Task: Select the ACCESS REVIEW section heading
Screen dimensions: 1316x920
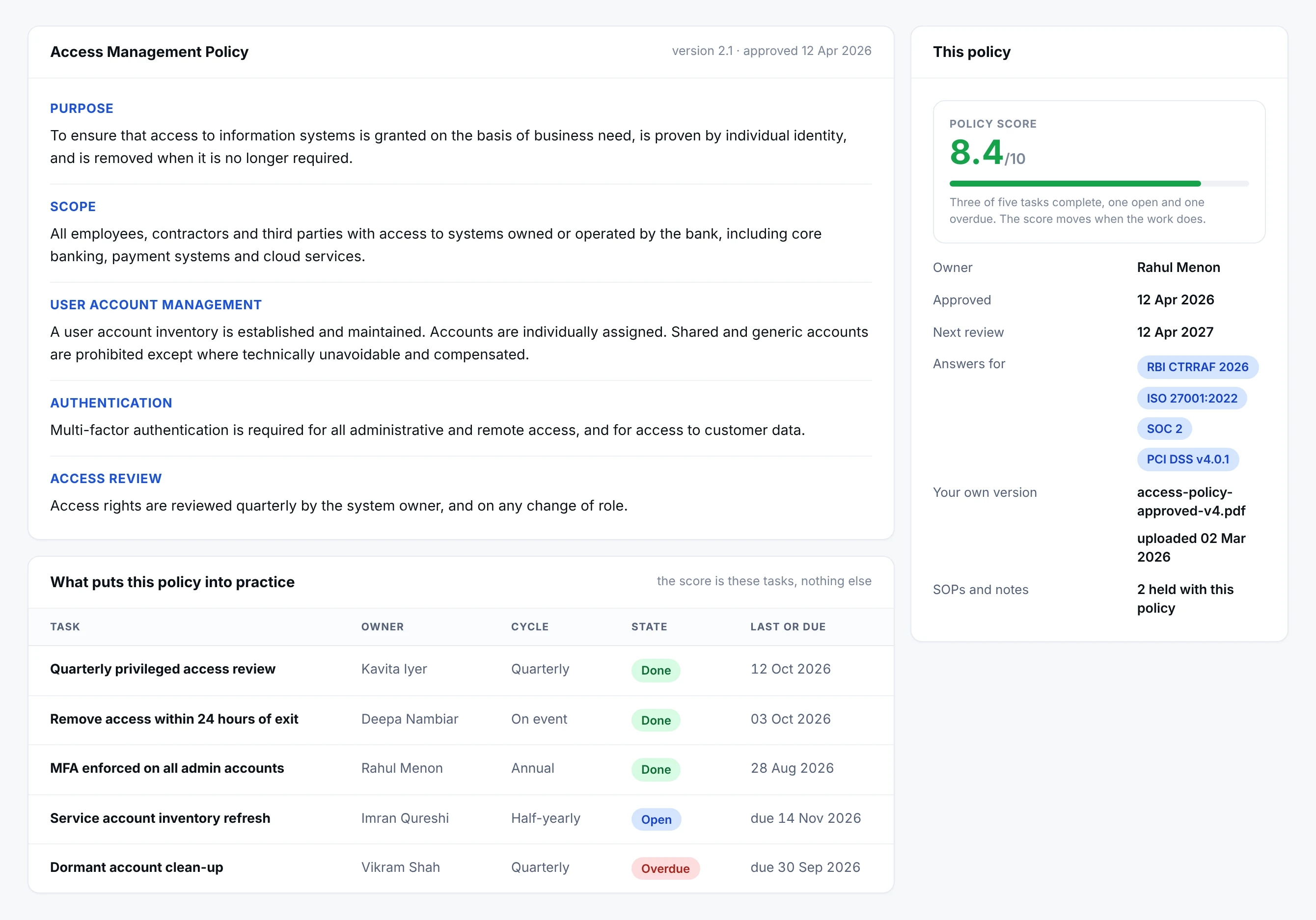Action: (106, 479)
